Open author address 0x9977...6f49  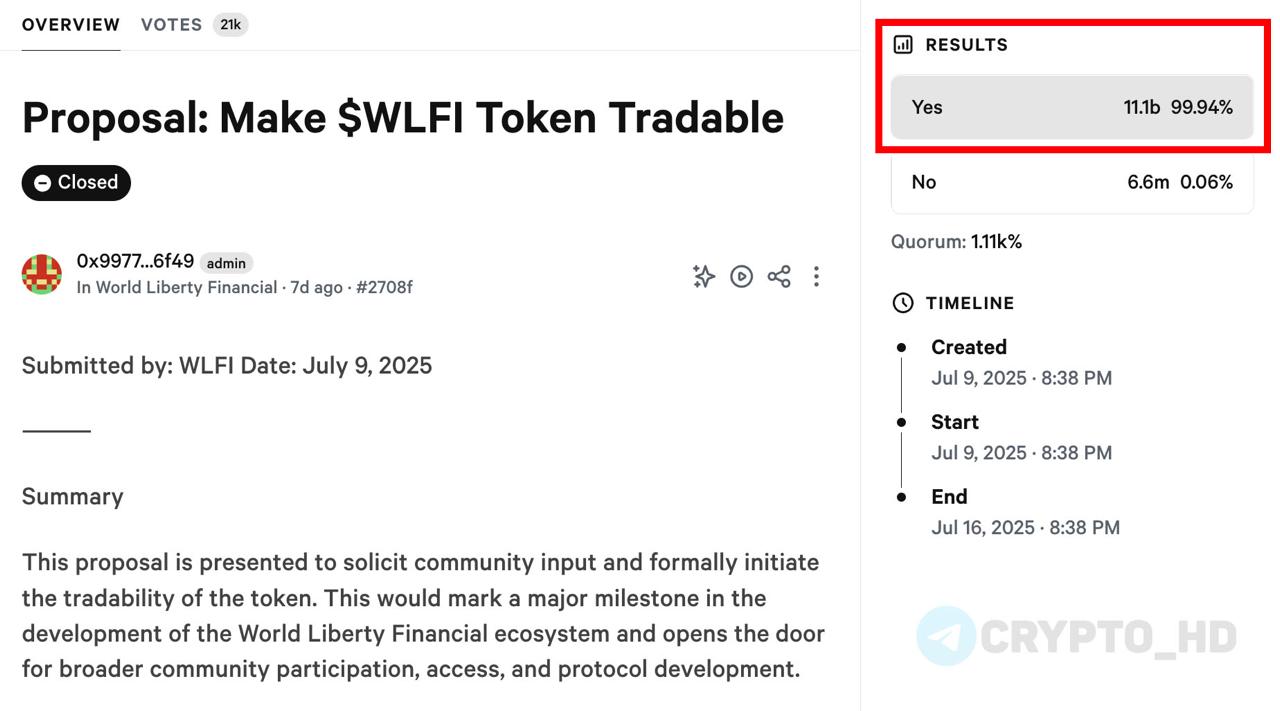[135, 261]
